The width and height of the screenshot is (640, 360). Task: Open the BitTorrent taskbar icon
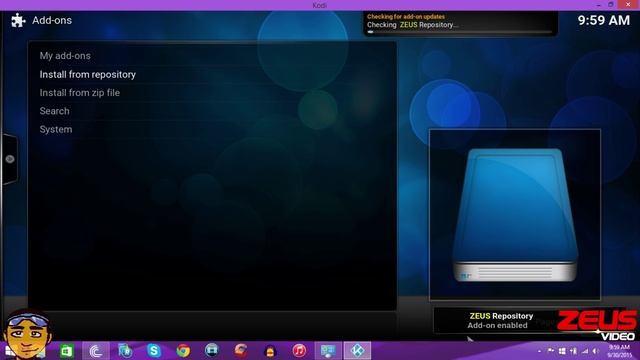pos(96,351)
